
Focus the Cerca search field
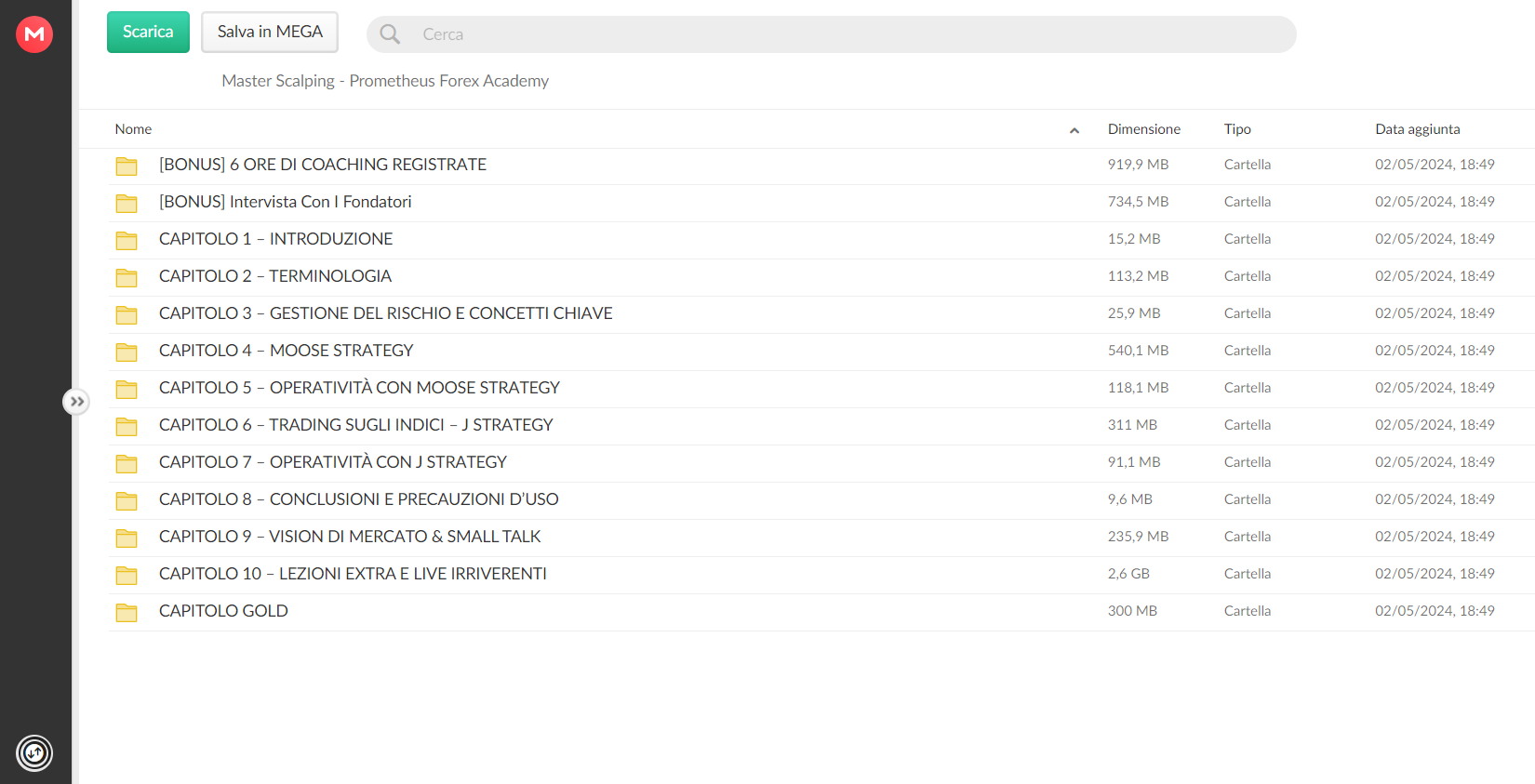tap(831, 34)
